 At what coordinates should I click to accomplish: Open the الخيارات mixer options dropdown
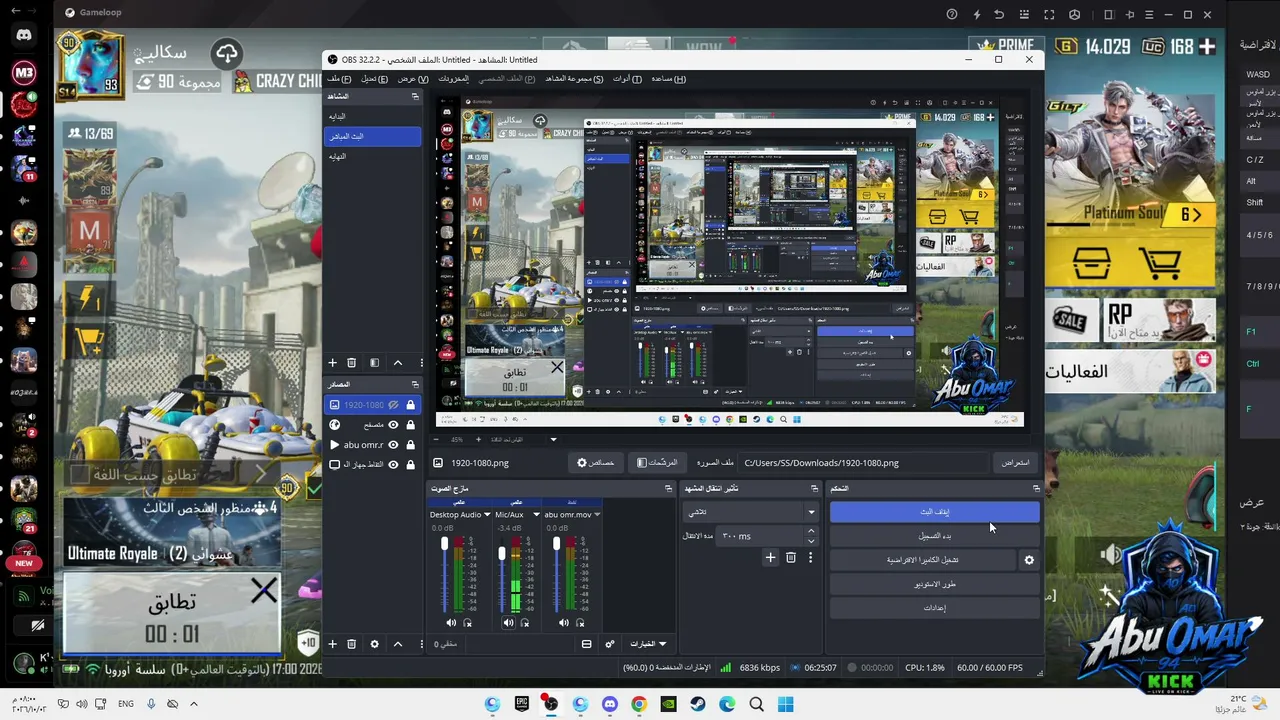[x=647, y=644]
